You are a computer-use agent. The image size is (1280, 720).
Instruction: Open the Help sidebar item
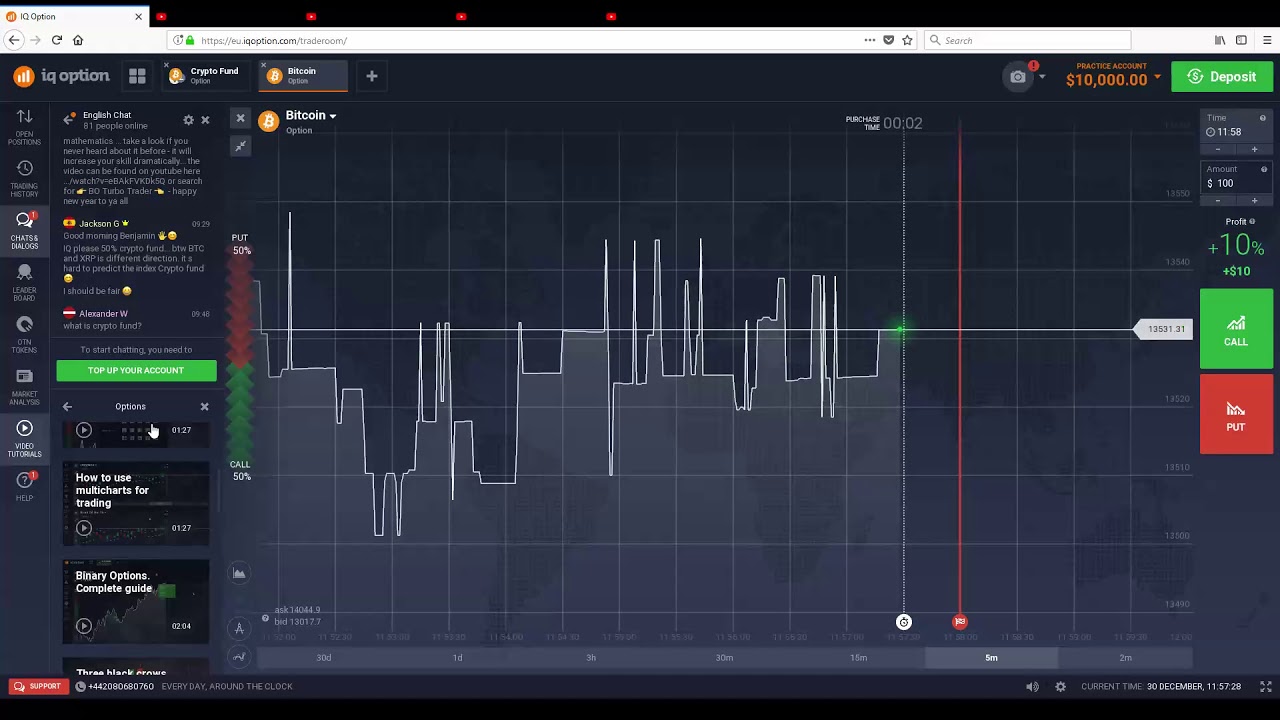point(24,486)
